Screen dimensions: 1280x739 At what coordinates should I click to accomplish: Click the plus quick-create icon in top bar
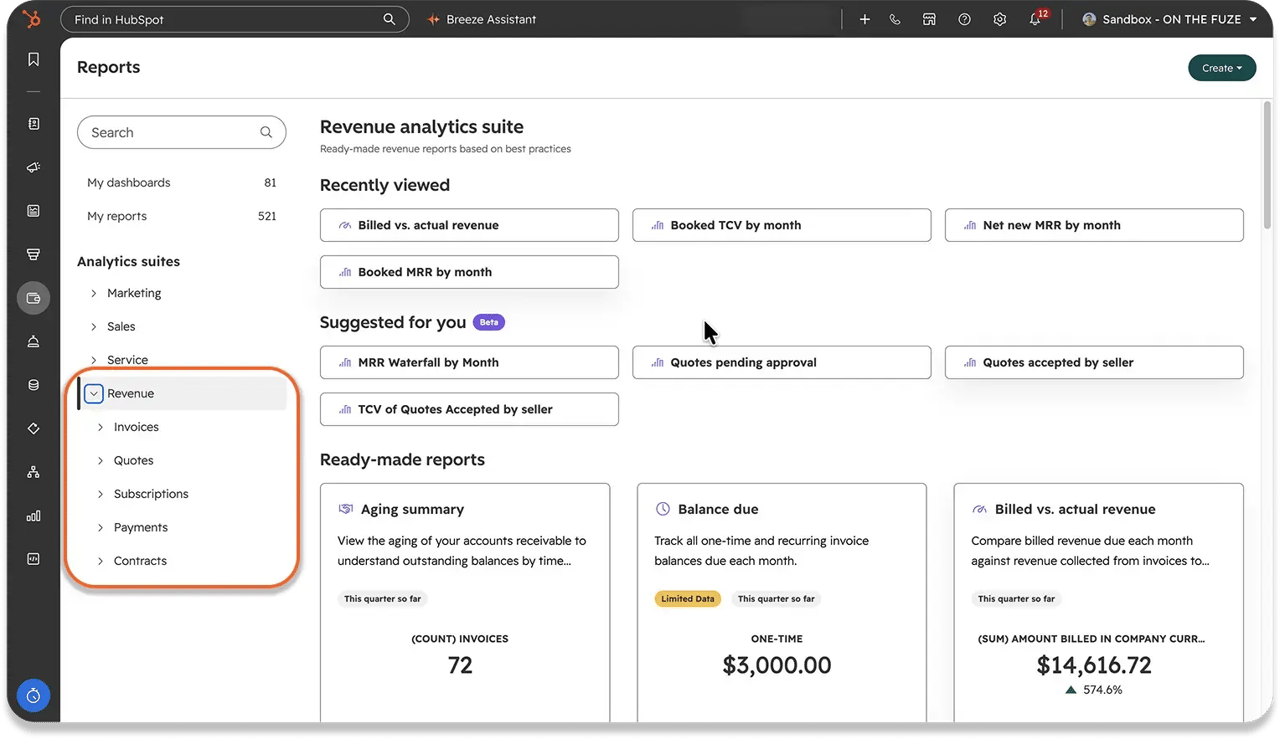(x=865, y=19)
